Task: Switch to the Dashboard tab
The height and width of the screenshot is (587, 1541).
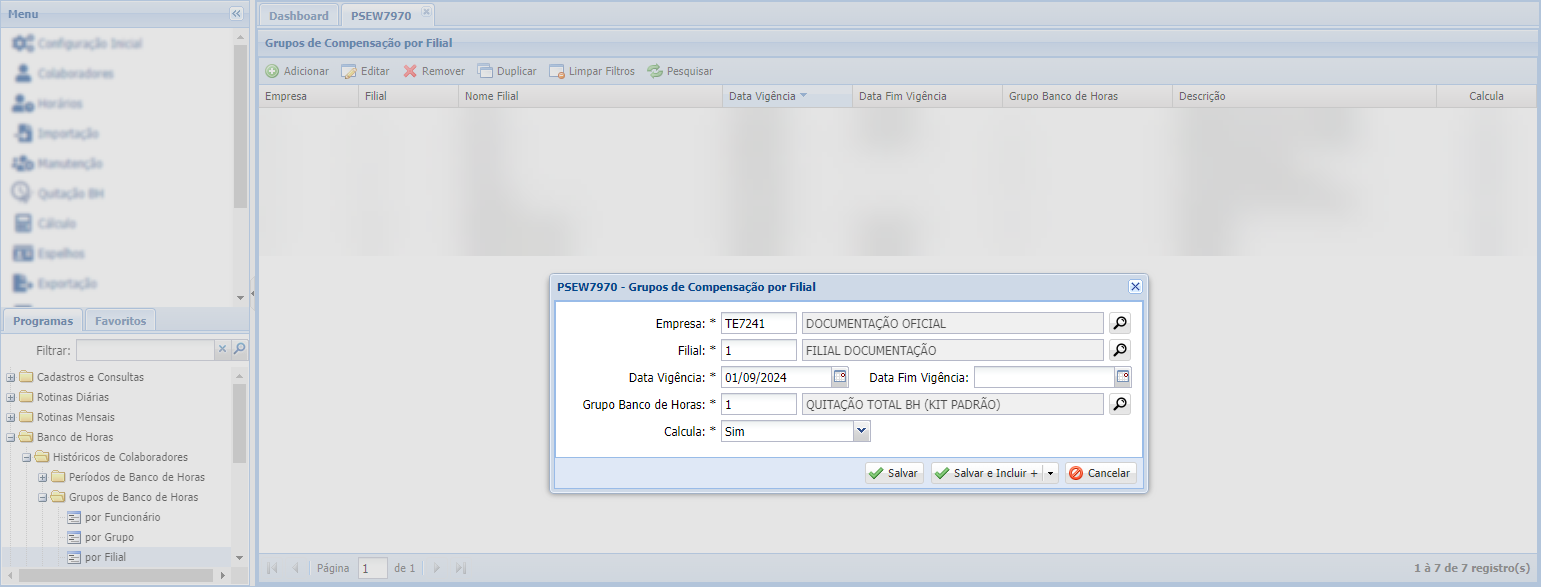Action: pos(298,15)
